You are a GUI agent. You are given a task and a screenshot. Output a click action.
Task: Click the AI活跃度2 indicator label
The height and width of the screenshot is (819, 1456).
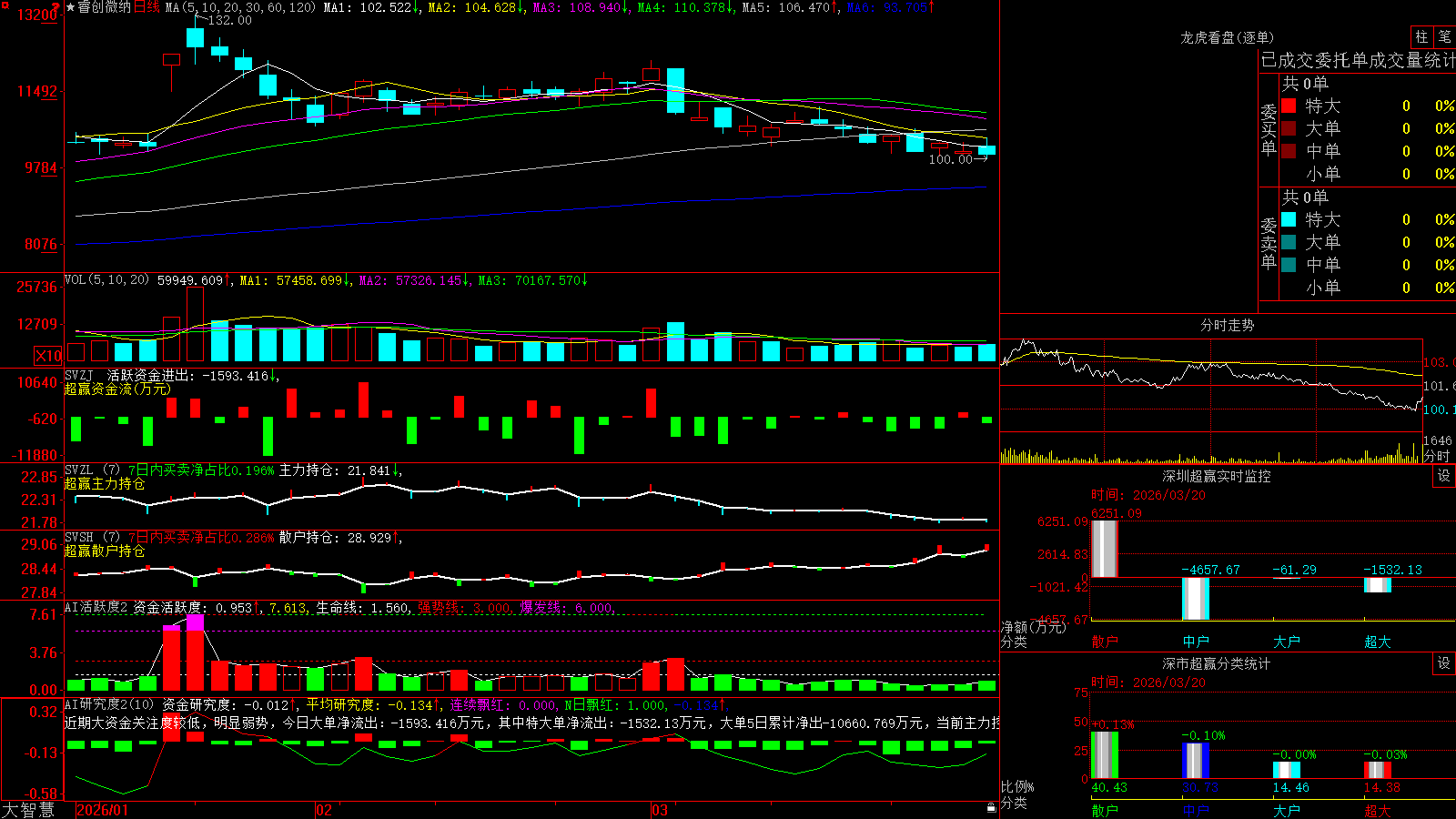(x=96, y=607)
